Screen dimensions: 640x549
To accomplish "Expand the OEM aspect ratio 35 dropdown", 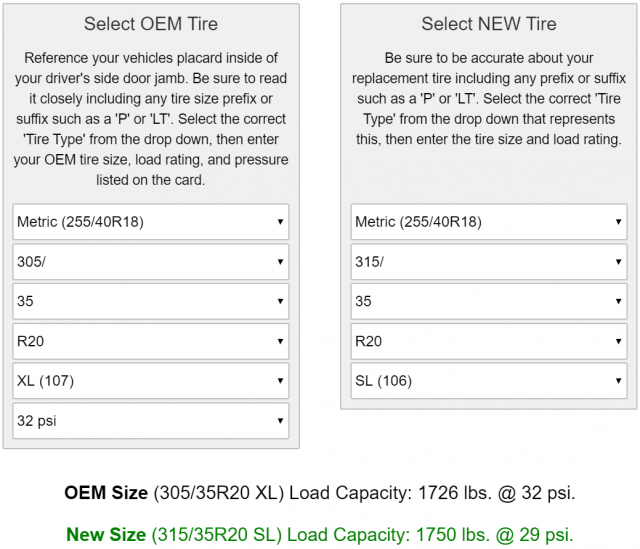I will (x=151, y=301).
